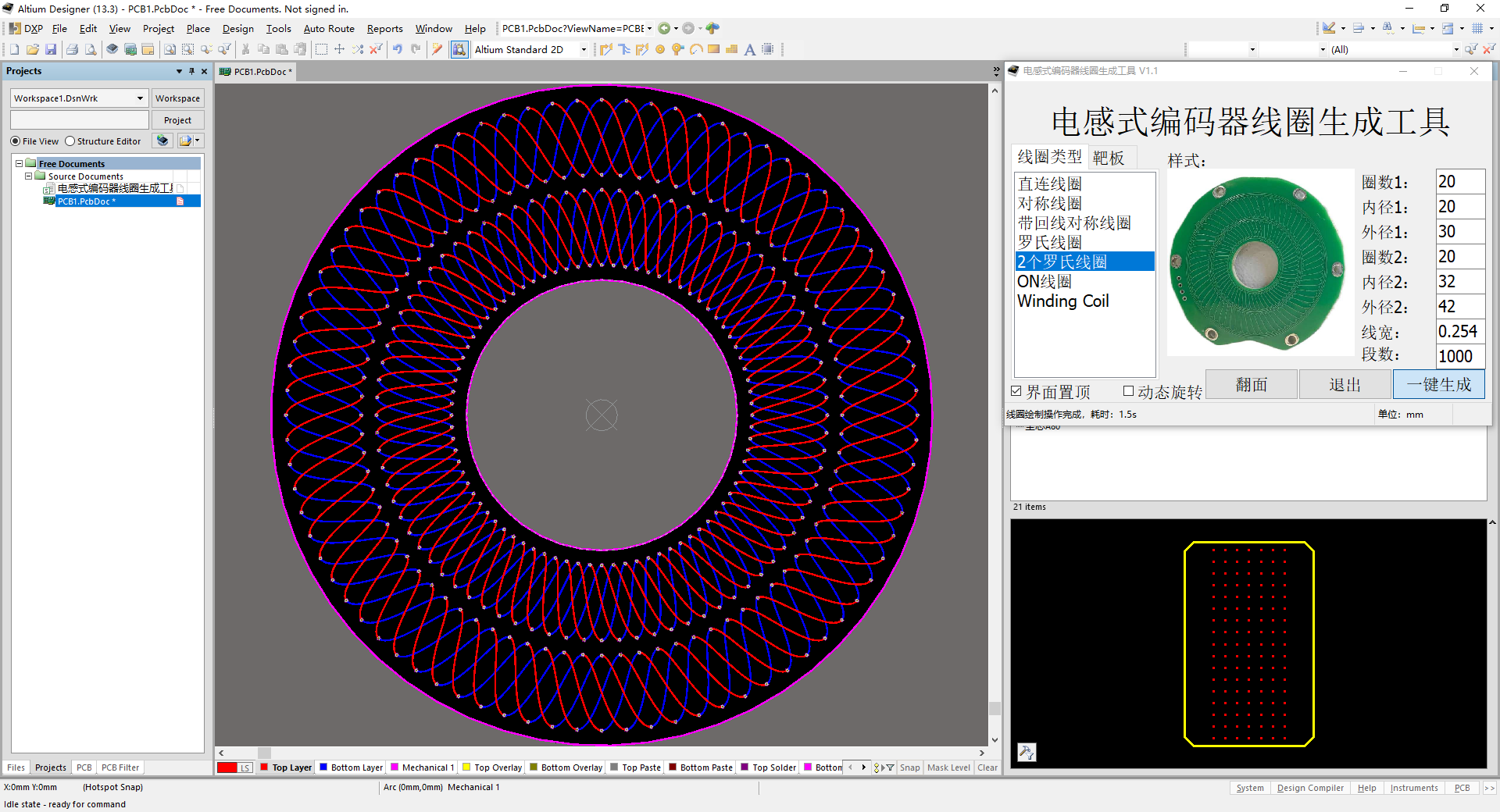Viewport: 1500px width, 812px height.
Task: Click the utility drawing tools icon
Action: click(x=1329, y=28)
